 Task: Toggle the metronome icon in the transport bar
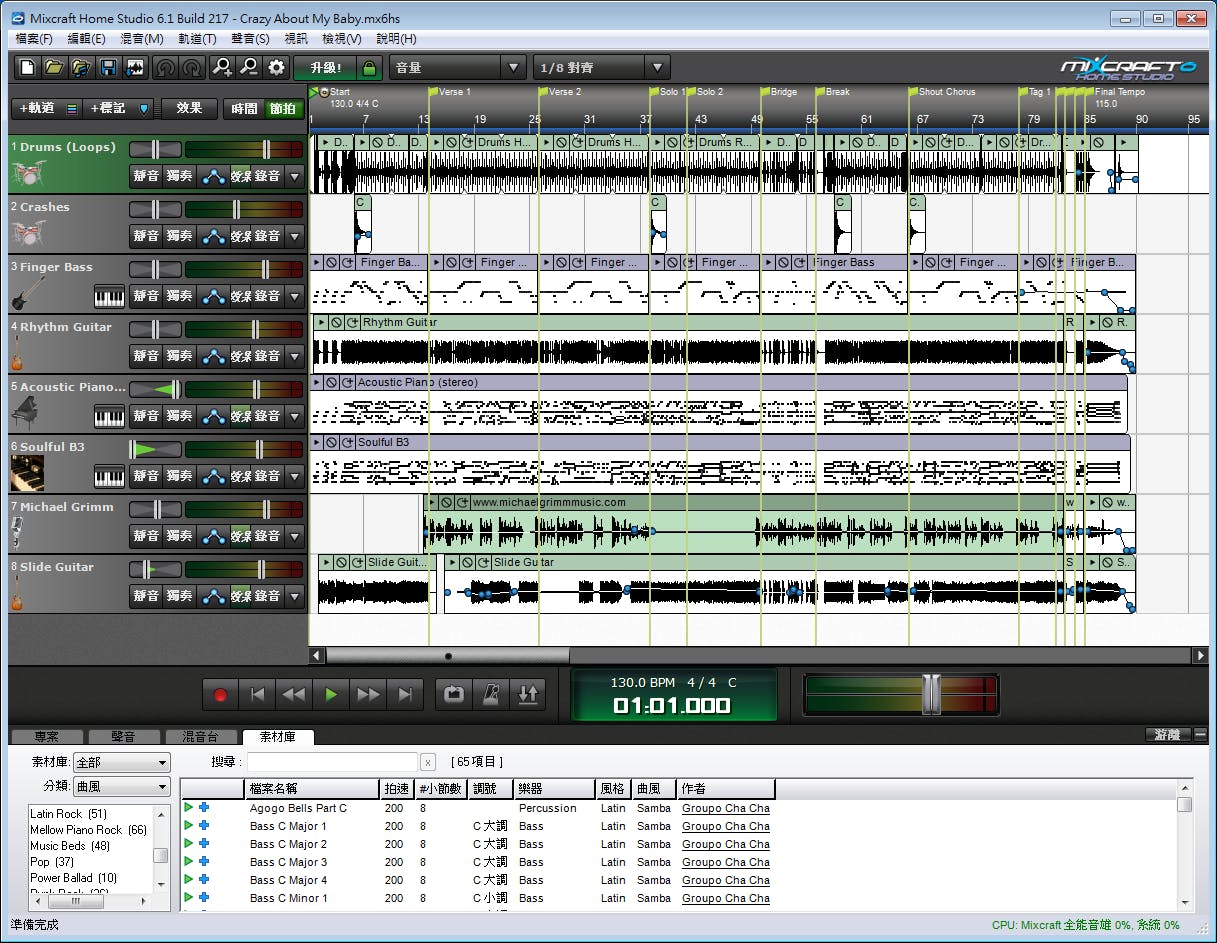click(490, 694)
